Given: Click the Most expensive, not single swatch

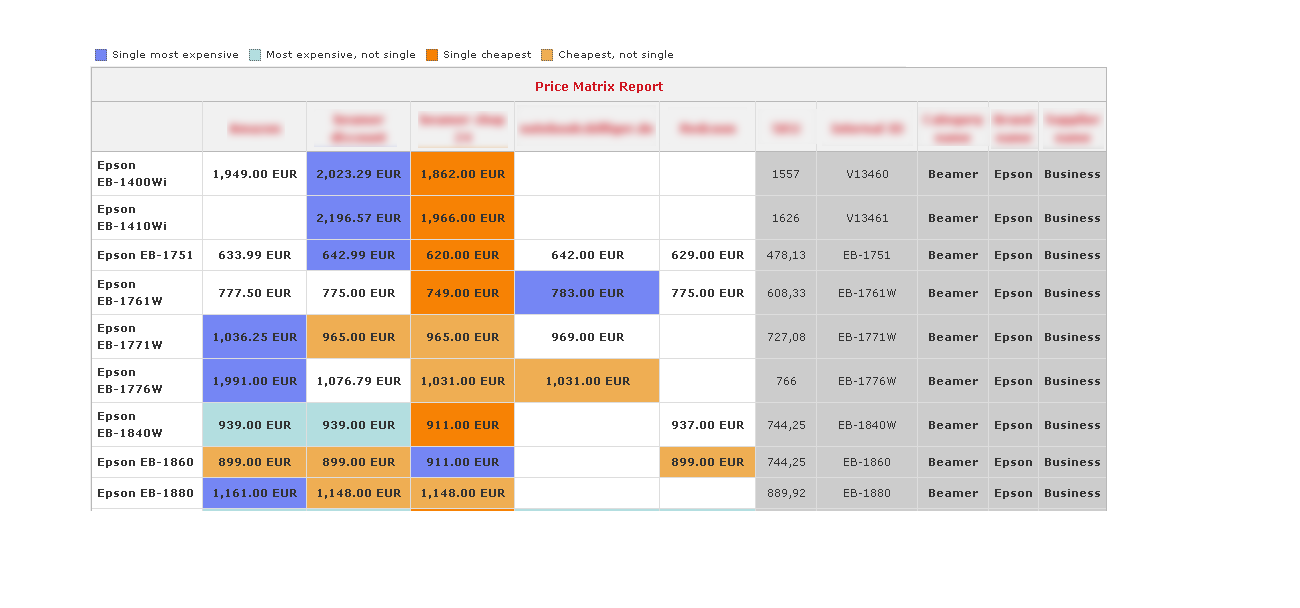Looking at the screenshot, I should [x=255, y=55].
